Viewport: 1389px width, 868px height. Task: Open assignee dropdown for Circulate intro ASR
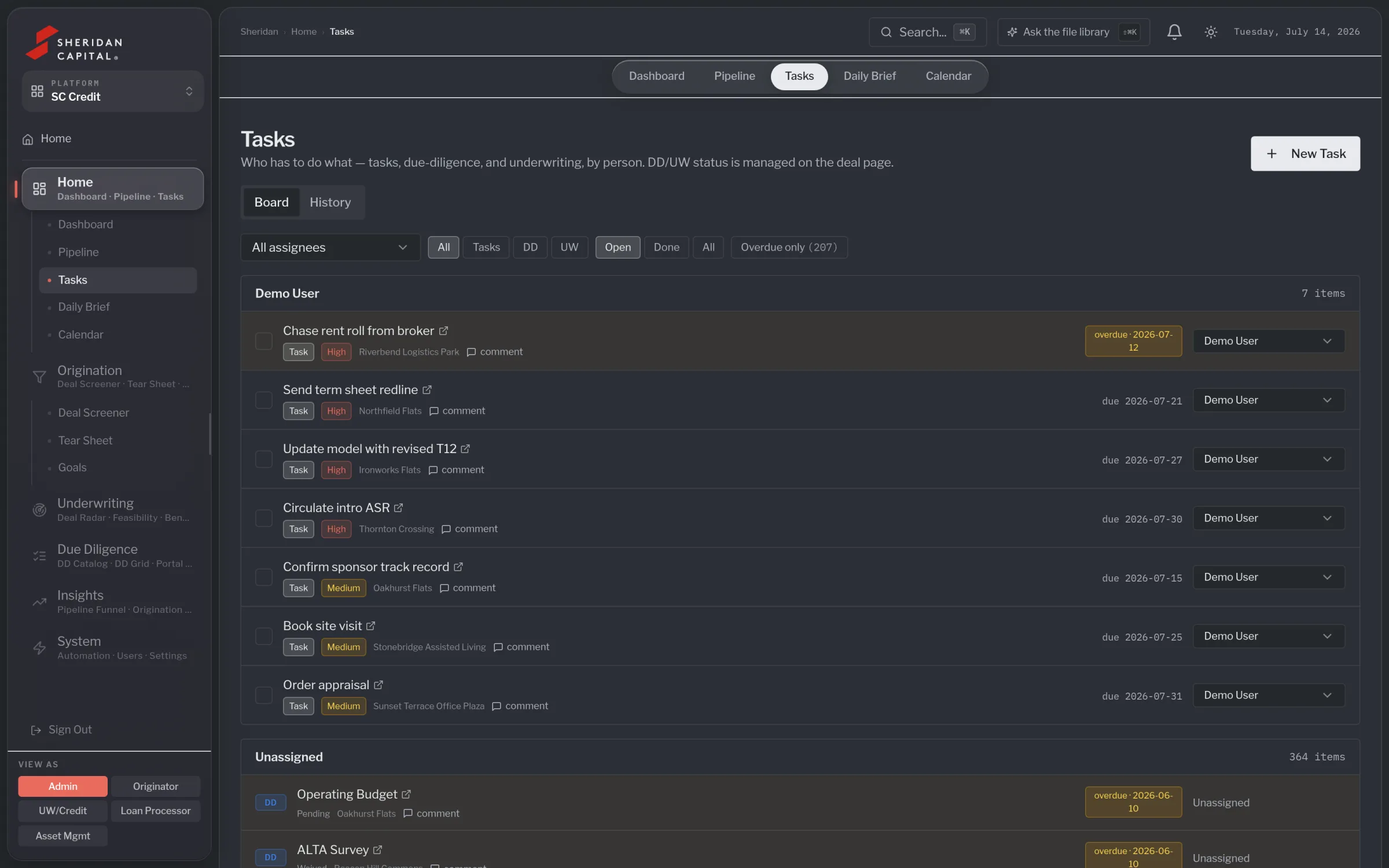coord(1269,518)
